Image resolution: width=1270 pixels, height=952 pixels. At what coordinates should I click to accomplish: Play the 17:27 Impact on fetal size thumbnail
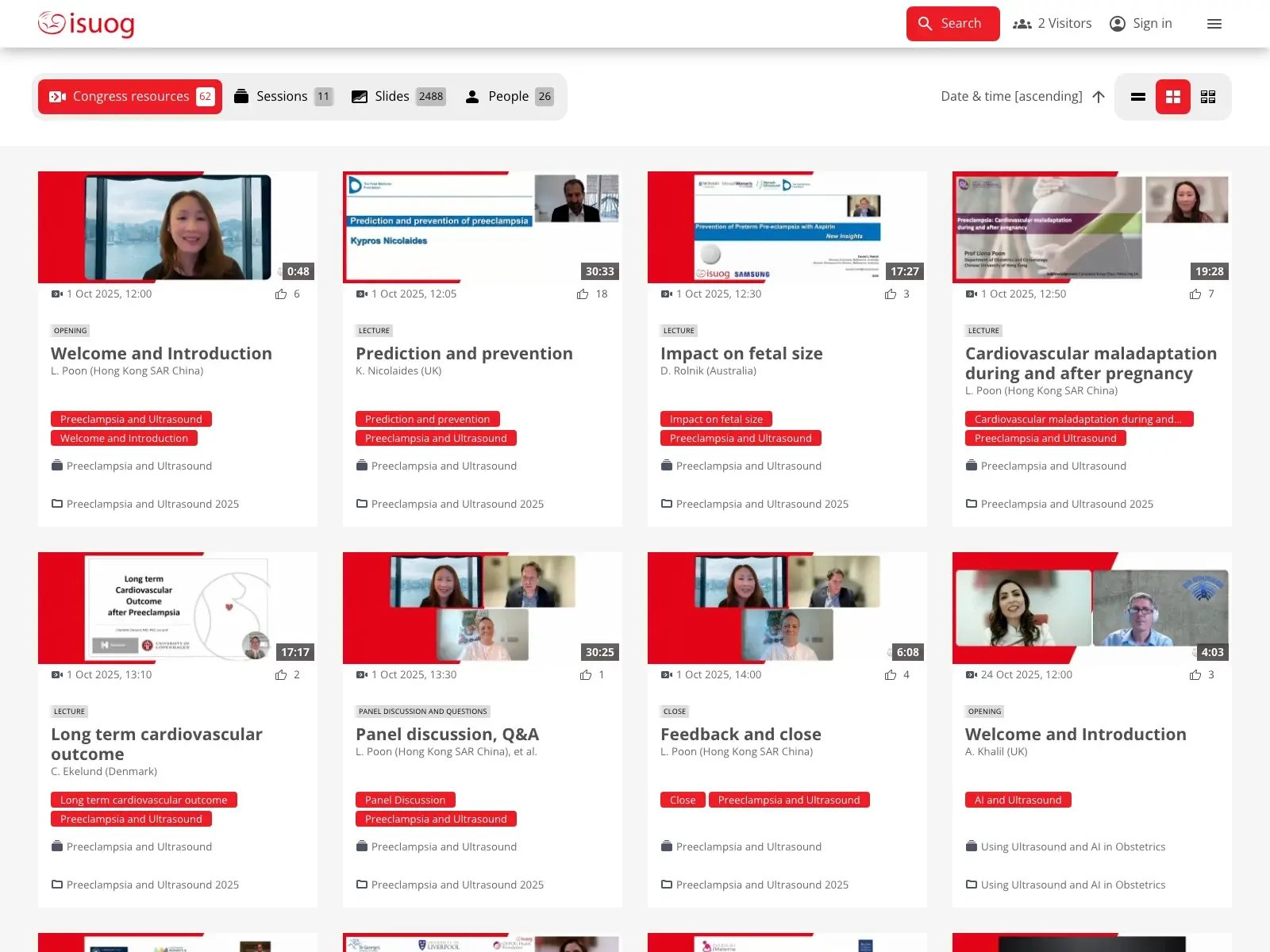(787, 227)
